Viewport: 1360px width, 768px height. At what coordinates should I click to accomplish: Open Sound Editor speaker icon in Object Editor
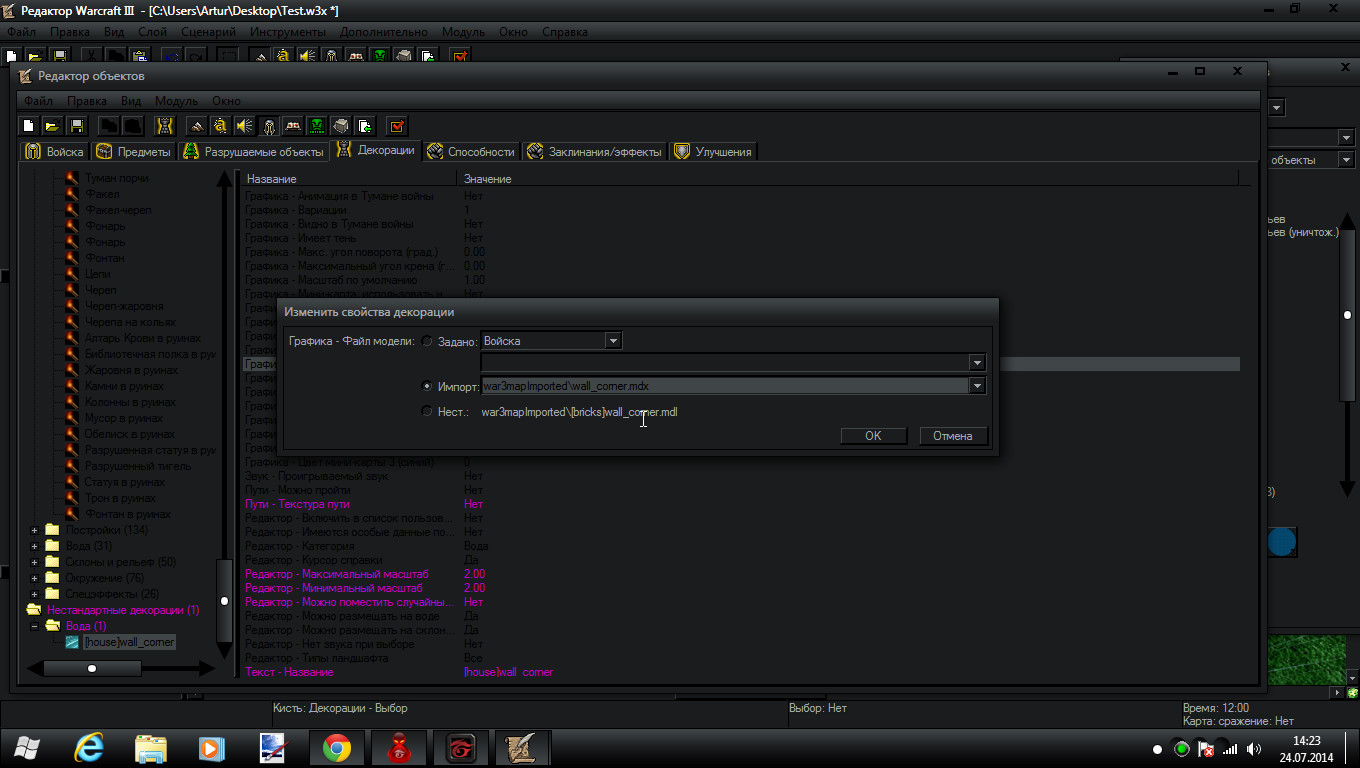coord(245,126)
